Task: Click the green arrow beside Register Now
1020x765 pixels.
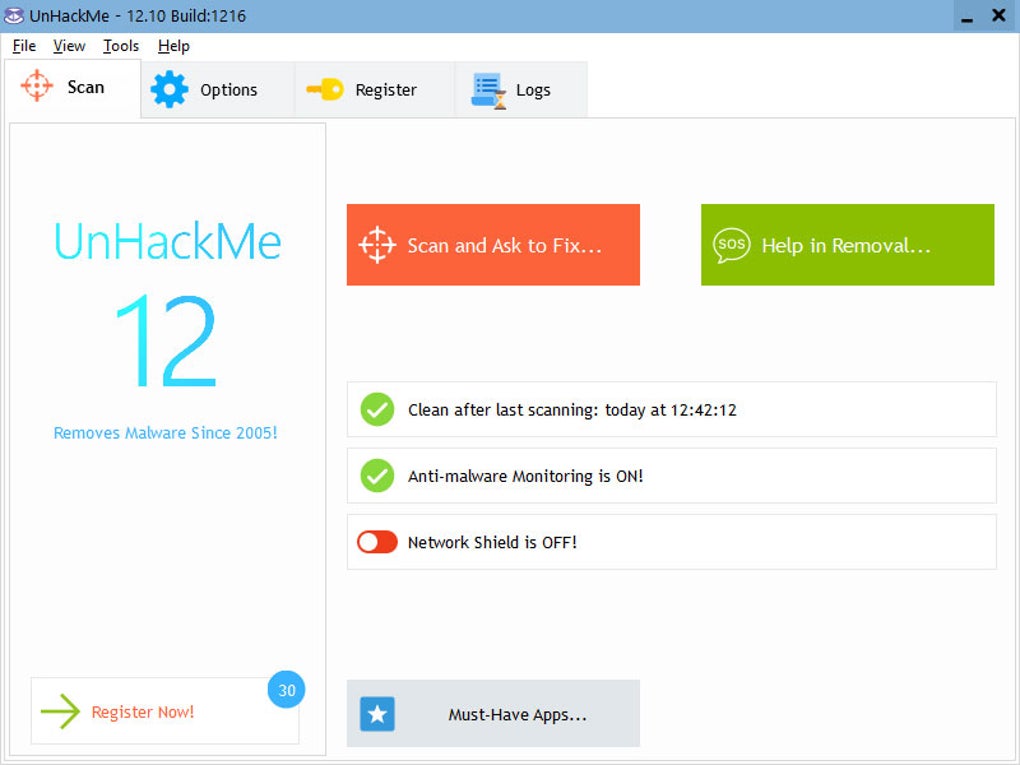Action: tap(60, 711)
